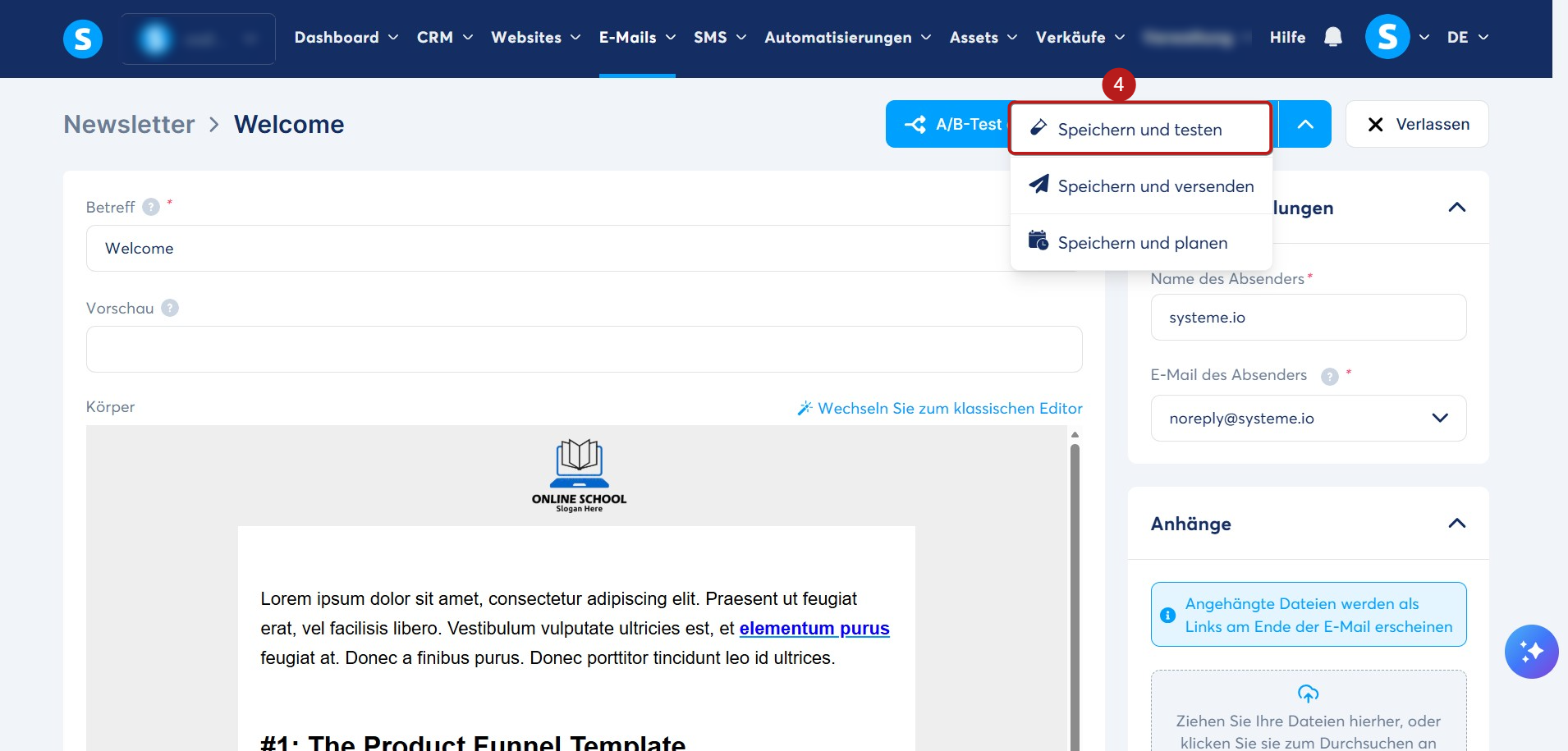The height and width of the screenshot is (751, 1568).
Task: Collapse the settings panel chevron
Action: tap(1457, 207)
